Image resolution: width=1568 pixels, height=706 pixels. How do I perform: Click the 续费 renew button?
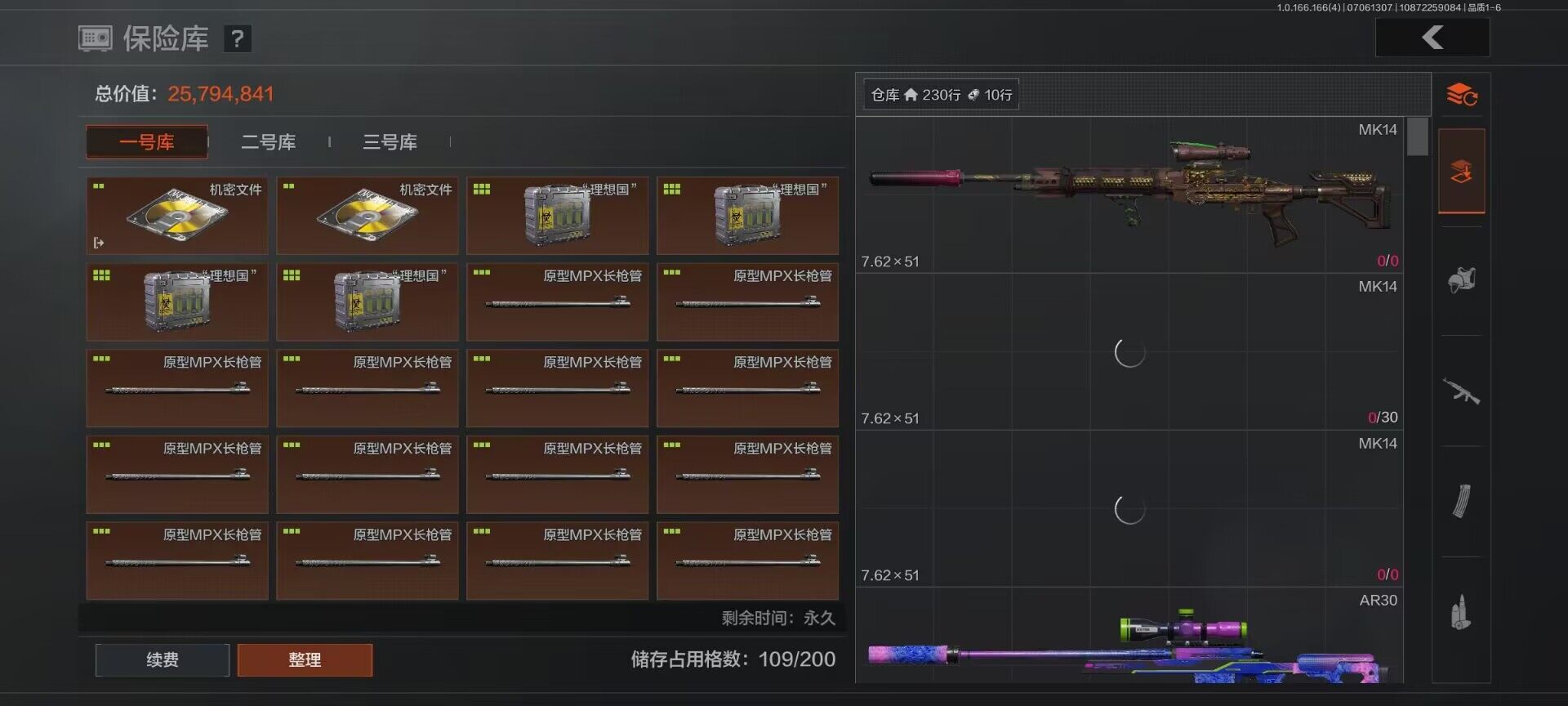[162, 659]
